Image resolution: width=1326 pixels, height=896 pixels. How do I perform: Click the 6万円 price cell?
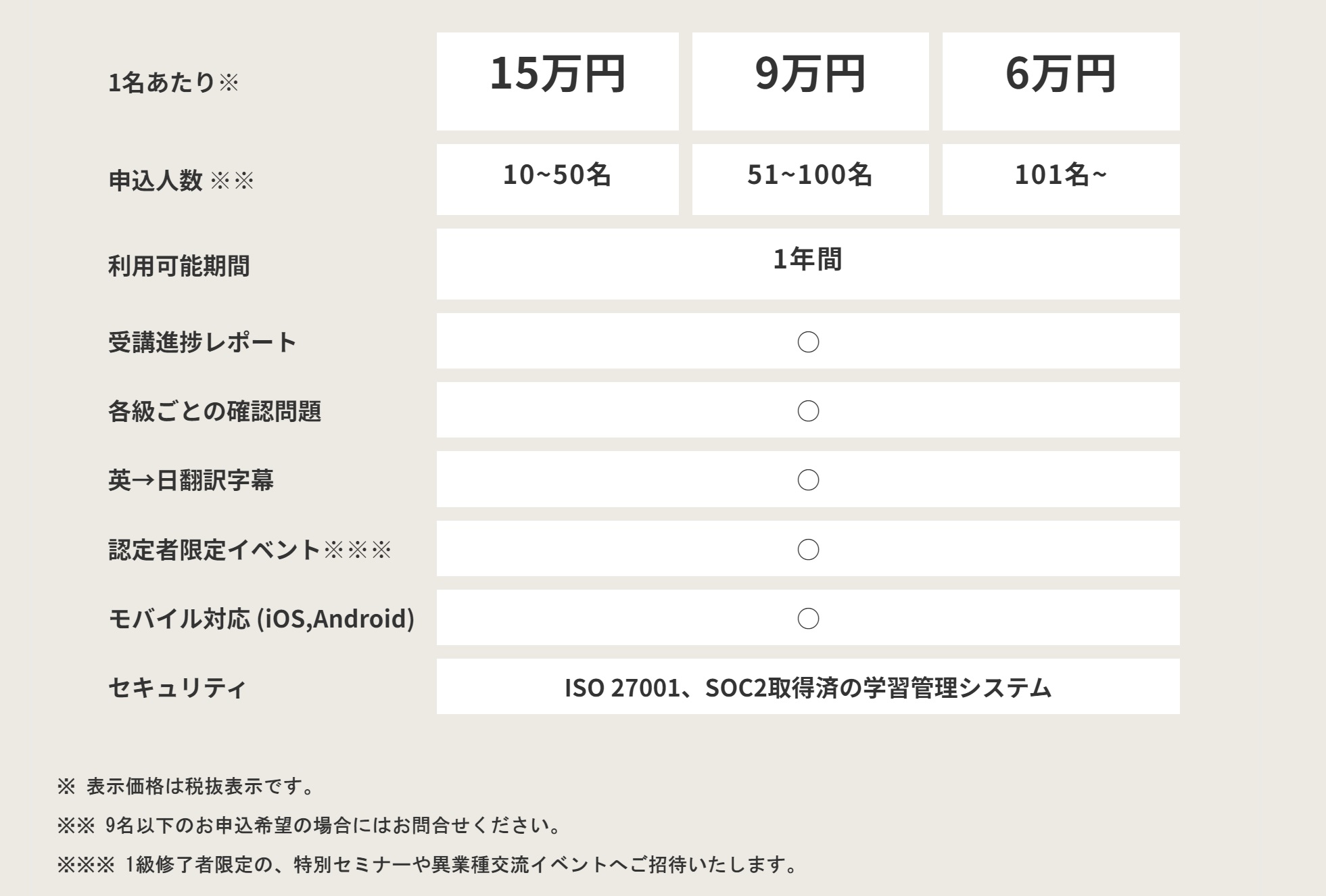[x=1061, y=81]
